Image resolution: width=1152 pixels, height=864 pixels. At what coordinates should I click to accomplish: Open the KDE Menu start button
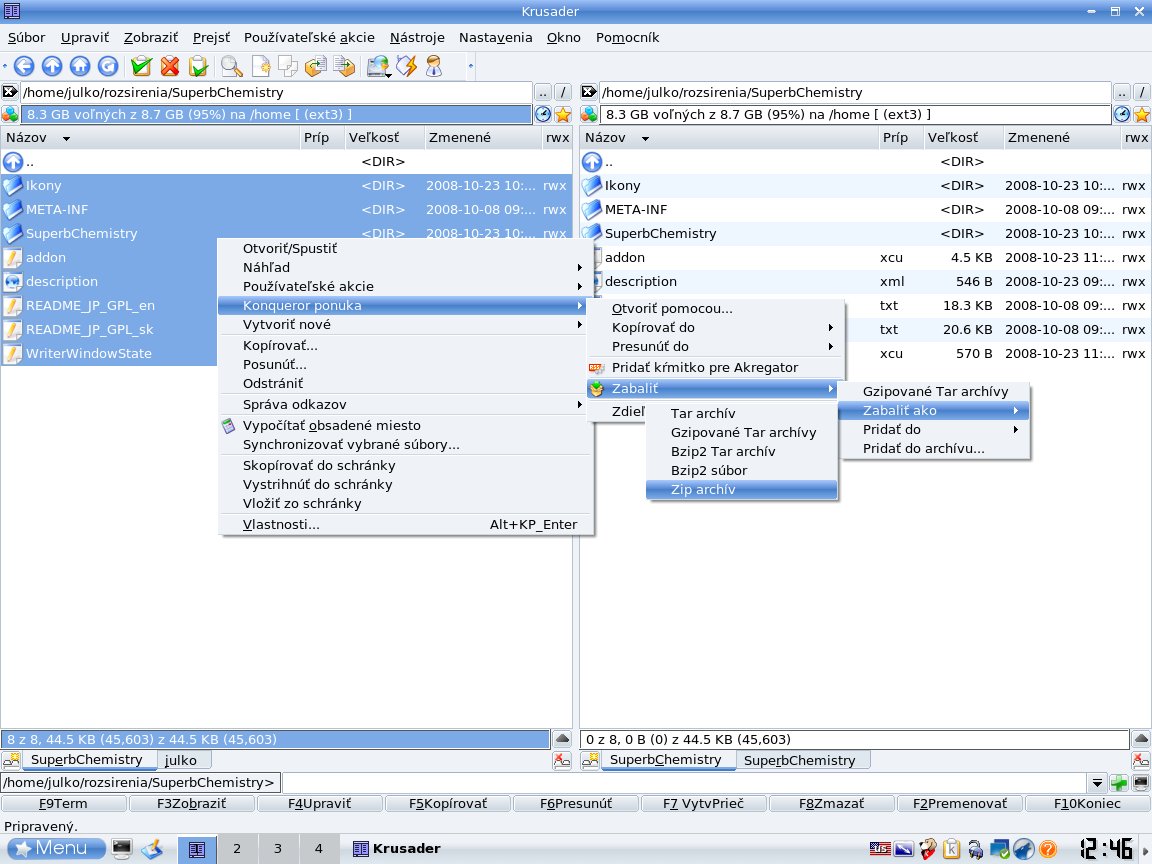click(x=56, y=849)
